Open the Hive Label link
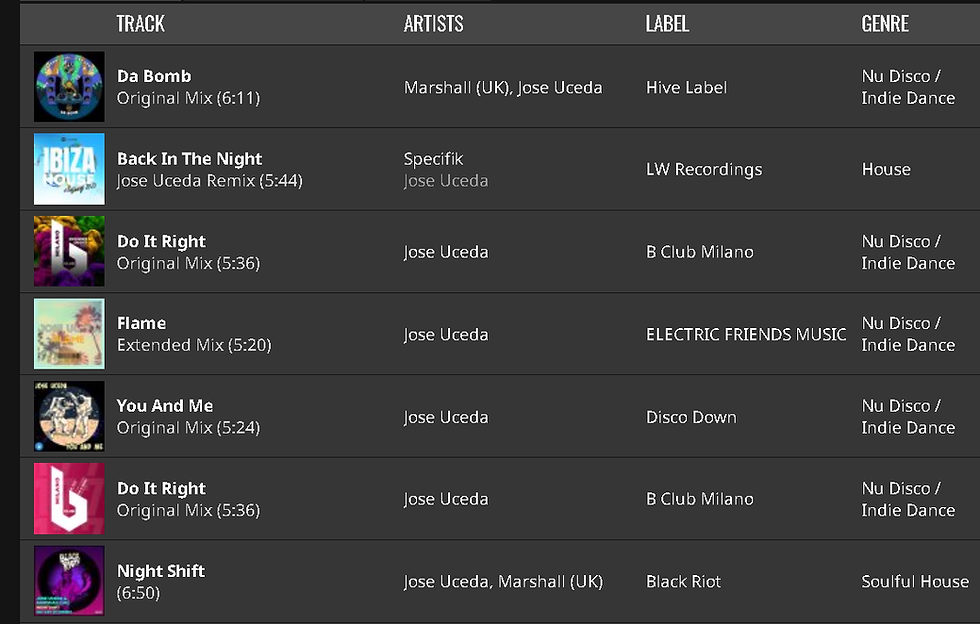The height and width of the screenshot is (624, 980). pyautogui.click(x=686, y=88)
